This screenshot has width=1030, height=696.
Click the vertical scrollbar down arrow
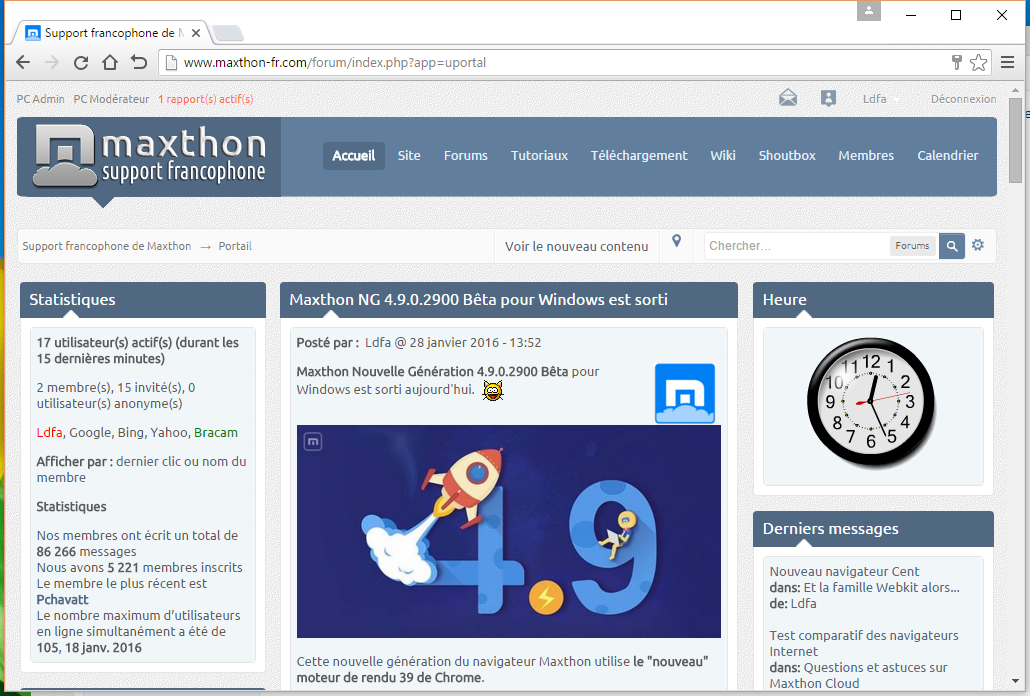pos(1016,681)
